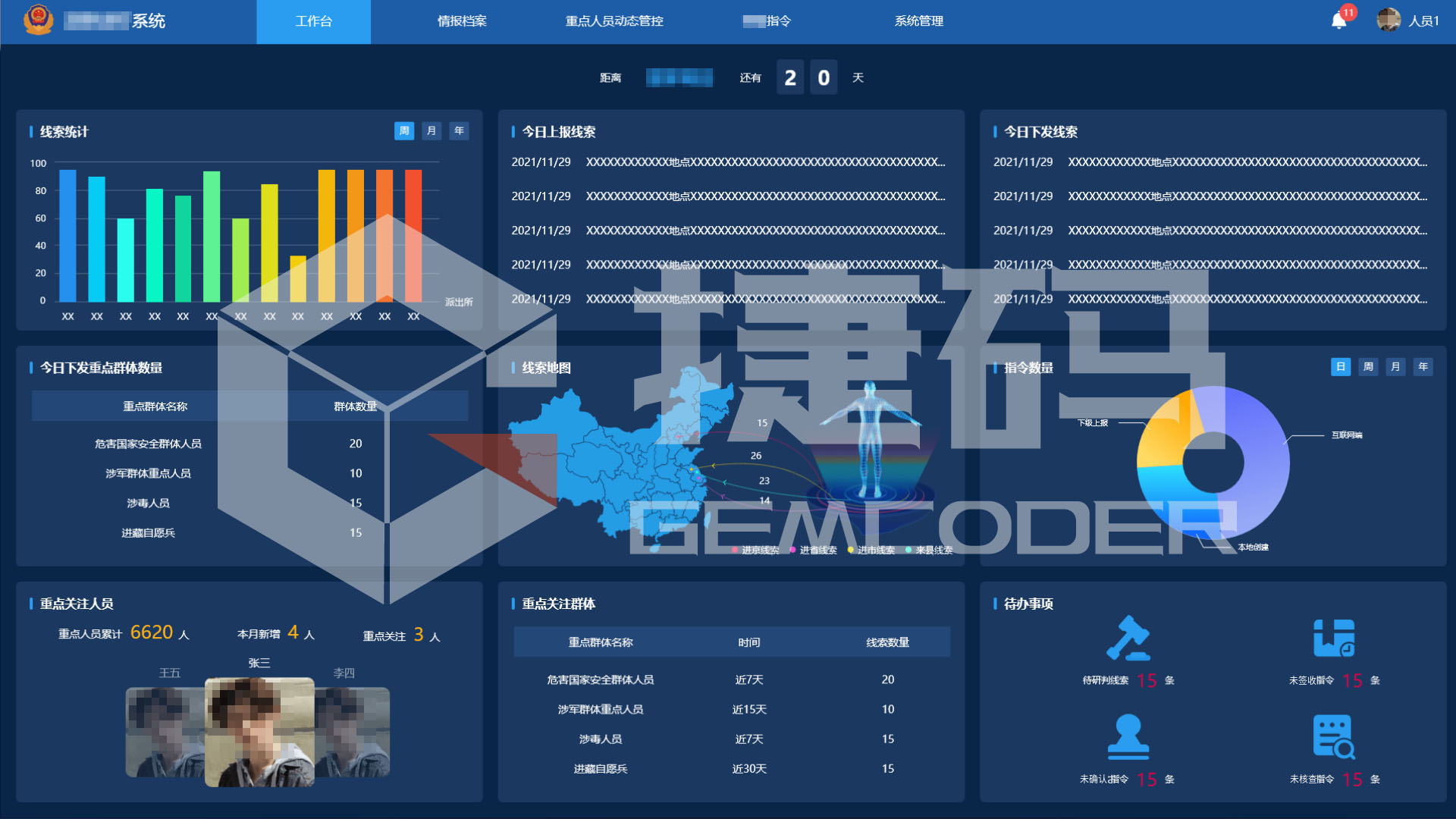The image size is (1456, 819).
Task: Switch 线索统计 chart to 月 view
Action: pos(431,131)
